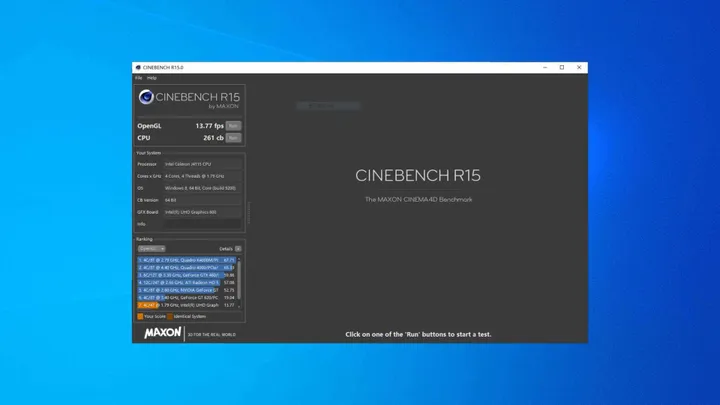Open the File menu
This screenshot has width=720, height=405.
tap(138, 78)
